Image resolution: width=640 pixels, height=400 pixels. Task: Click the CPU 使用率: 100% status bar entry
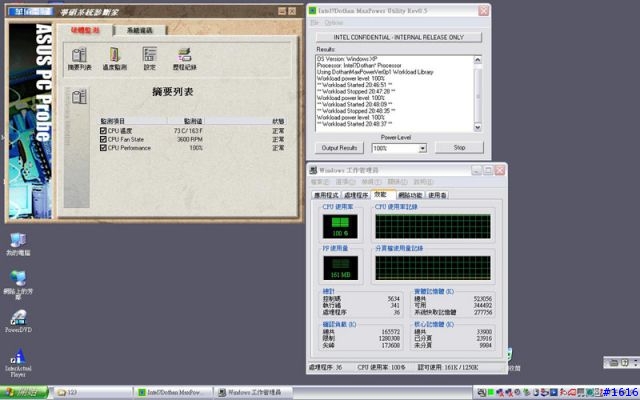(x=382, y=367)
